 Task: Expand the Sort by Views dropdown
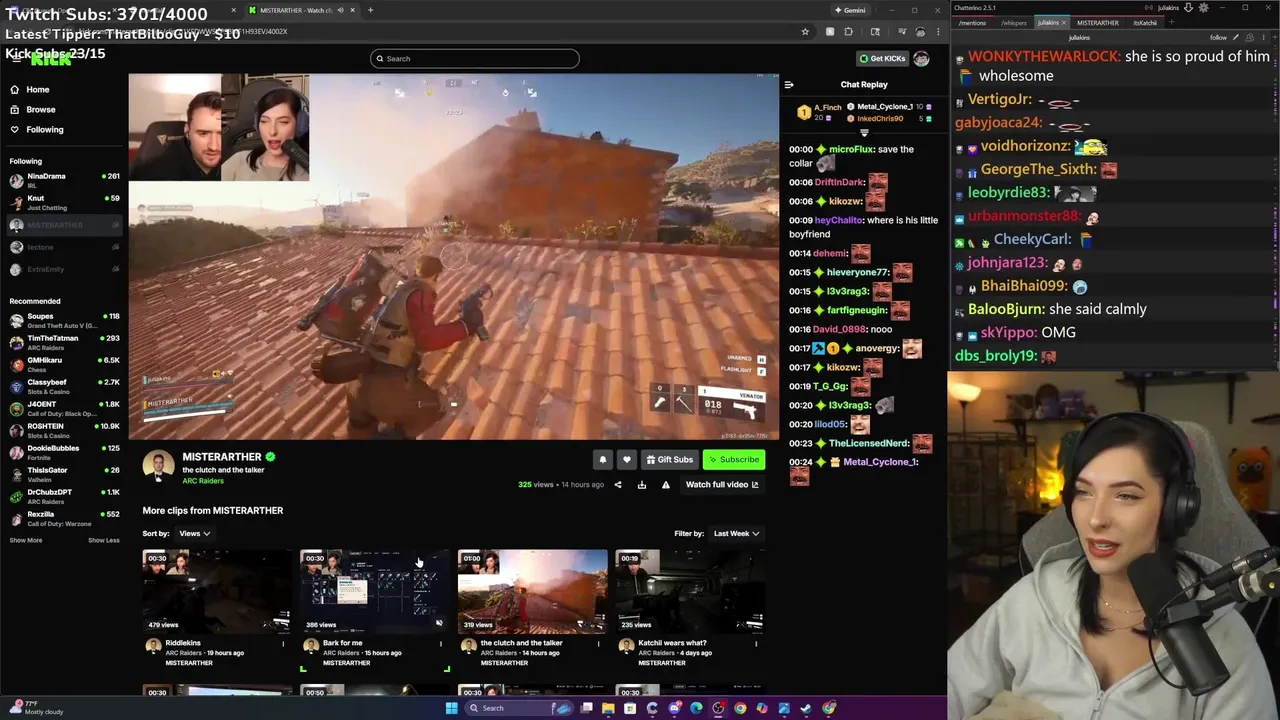[194, 533]
